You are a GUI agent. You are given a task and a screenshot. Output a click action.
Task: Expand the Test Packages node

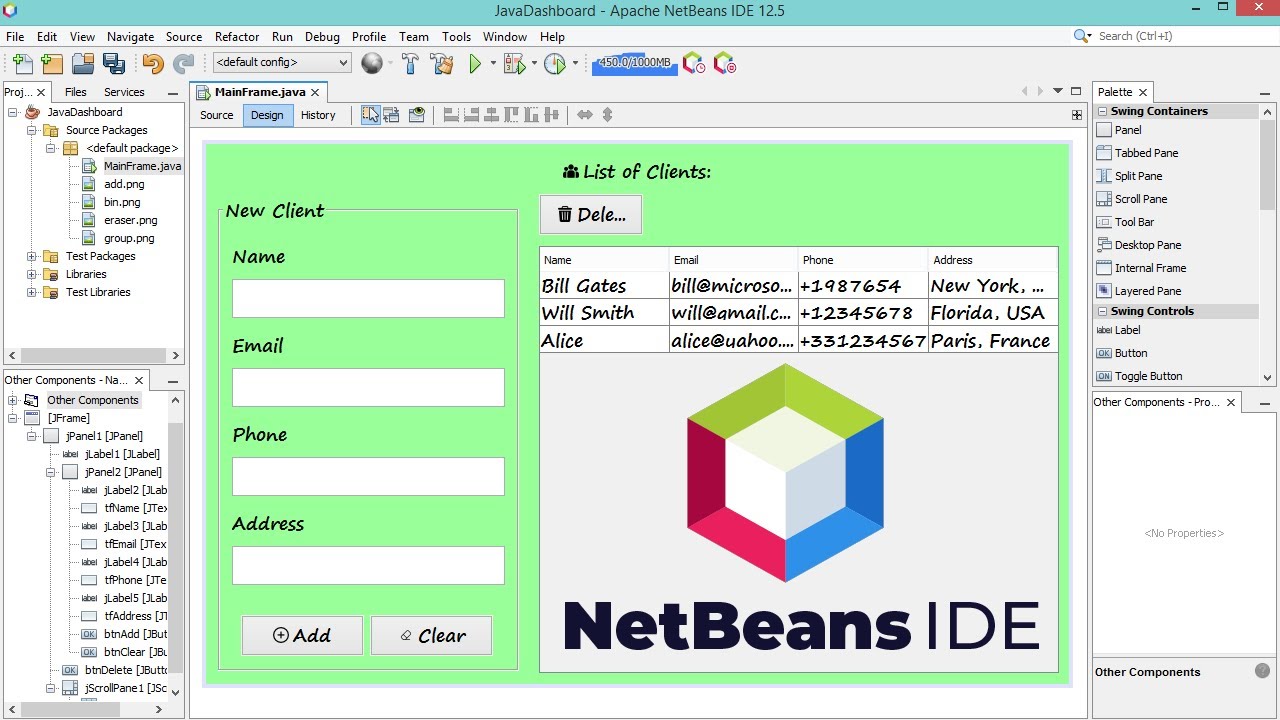tap(31, 256)
